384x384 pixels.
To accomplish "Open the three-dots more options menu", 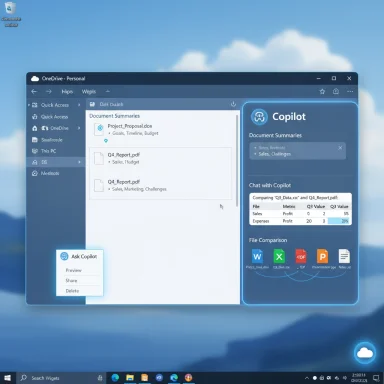I will tap(350, 91).
